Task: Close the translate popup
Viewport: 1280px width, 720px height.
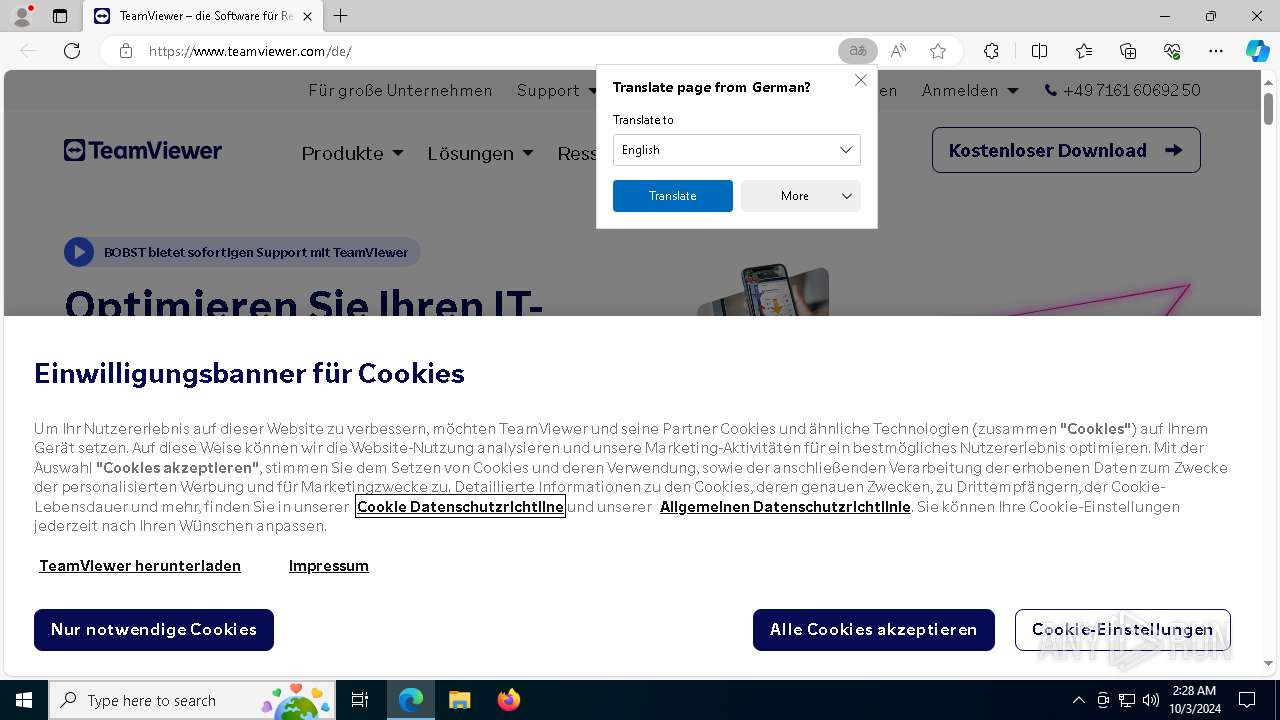Action: (x=861, y=80)
